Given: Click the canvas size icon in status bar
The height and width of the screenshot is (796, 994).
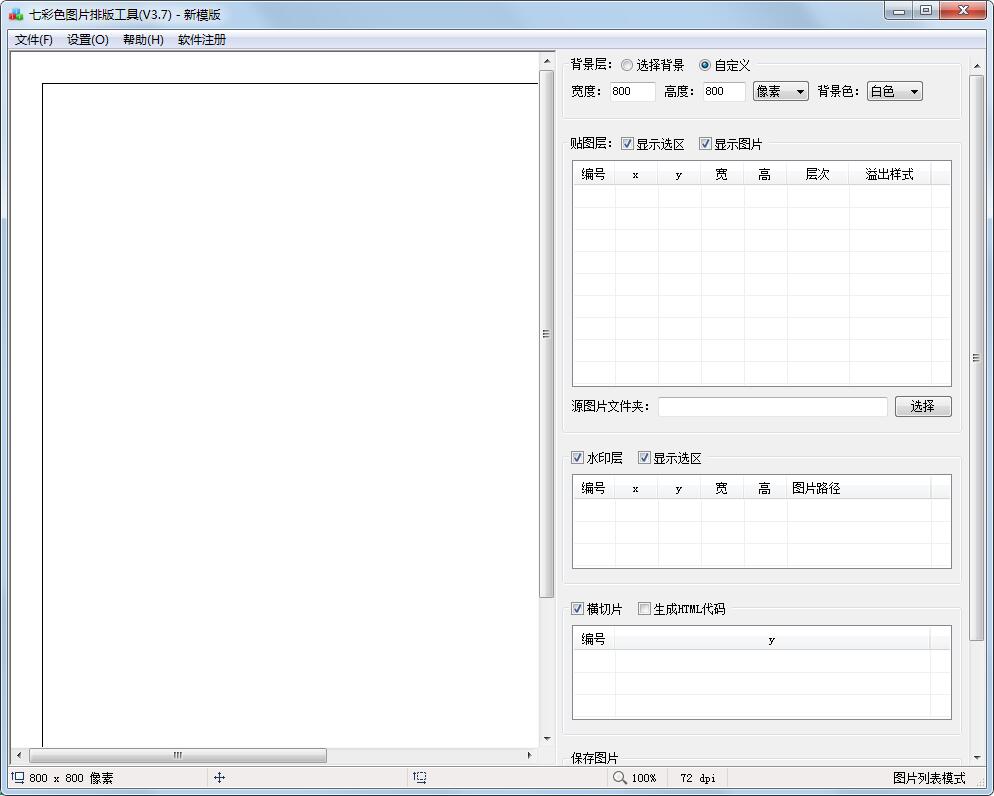Looking at the screenshot, I should click(18, 777).
